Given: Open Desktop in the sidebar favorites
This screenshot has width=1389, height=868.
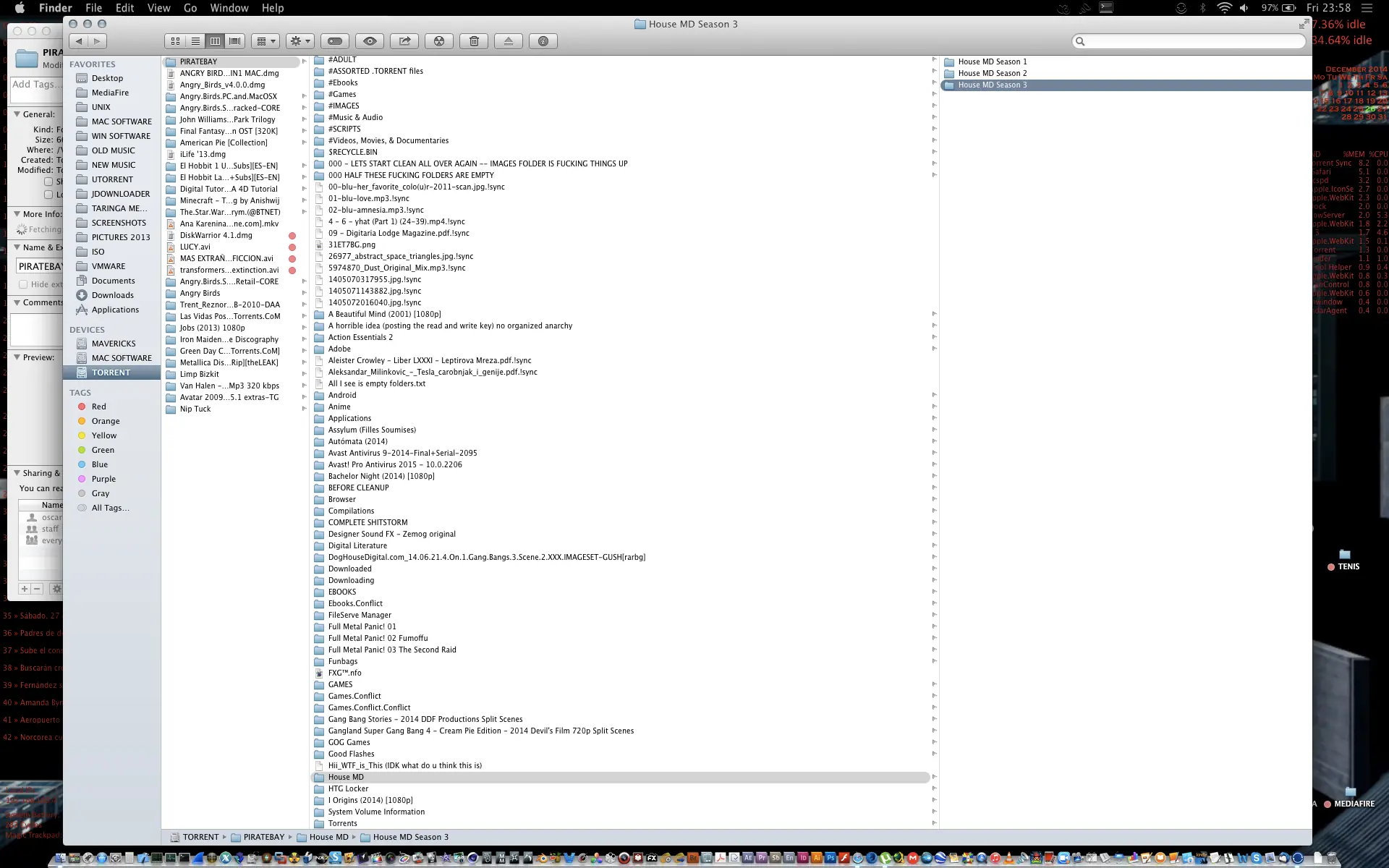Looking at the screenshot, I should pyautogui.click(x=107, y=78).
